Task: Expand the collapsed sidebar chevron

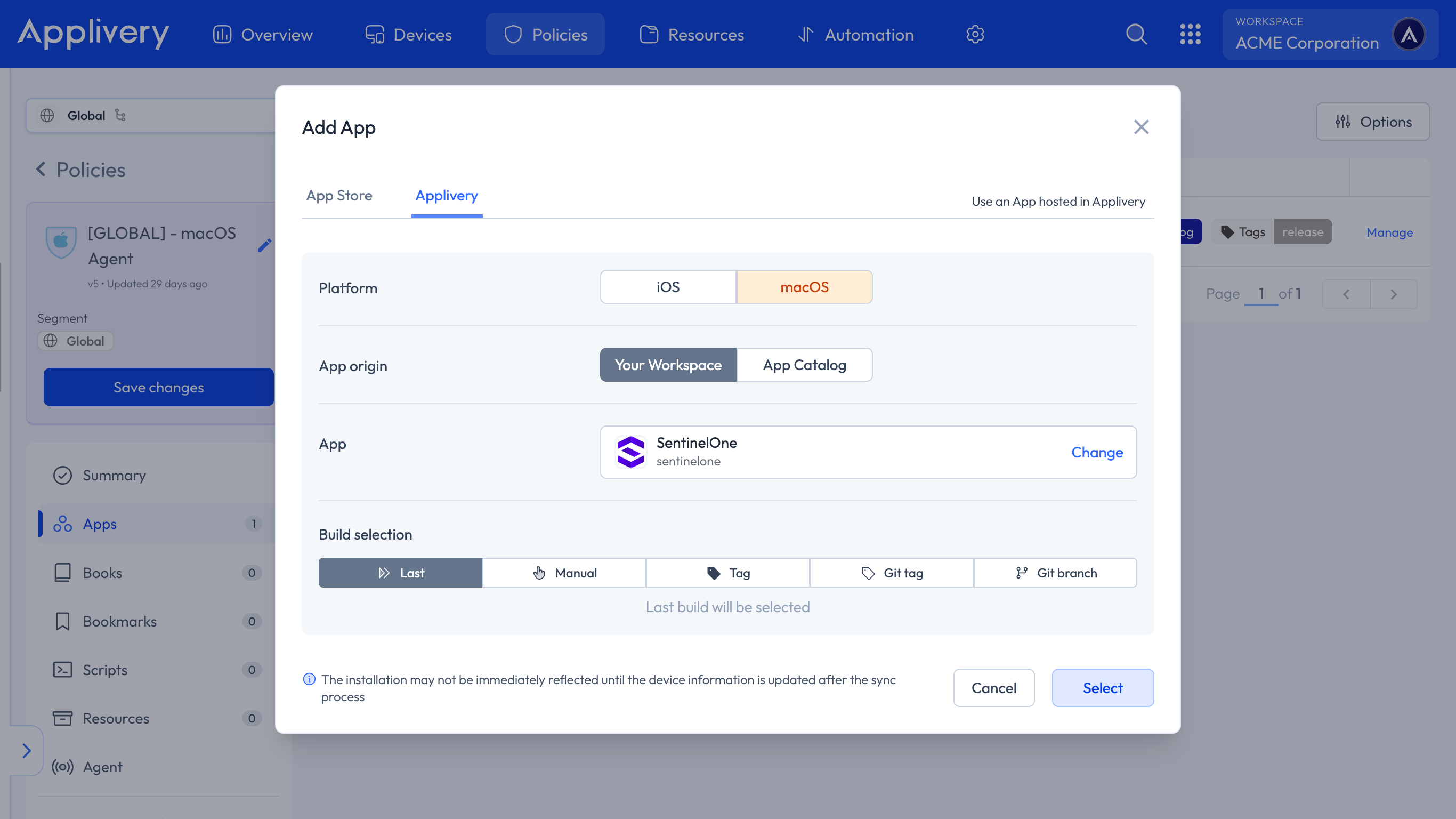Action: (26, 751)
